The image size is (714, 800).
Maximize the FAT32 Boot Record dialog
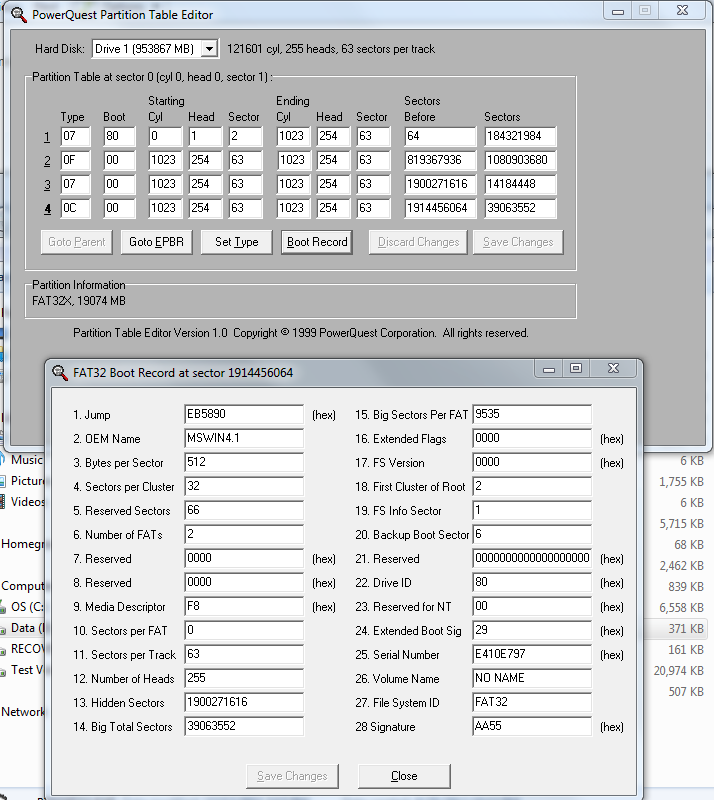576,369
